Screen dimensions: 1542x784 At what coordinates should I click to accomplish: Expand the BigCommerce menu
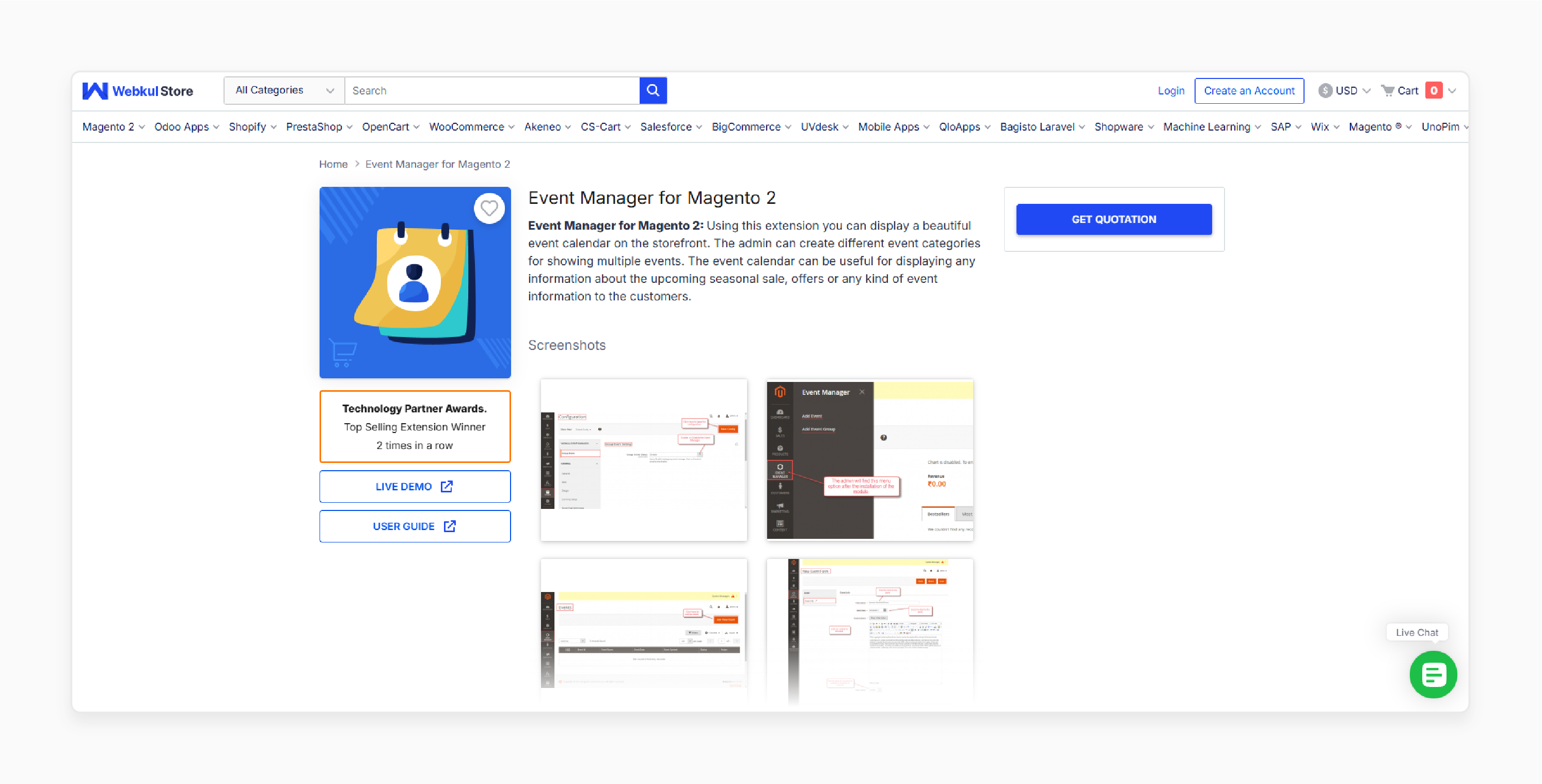(751, 127)
